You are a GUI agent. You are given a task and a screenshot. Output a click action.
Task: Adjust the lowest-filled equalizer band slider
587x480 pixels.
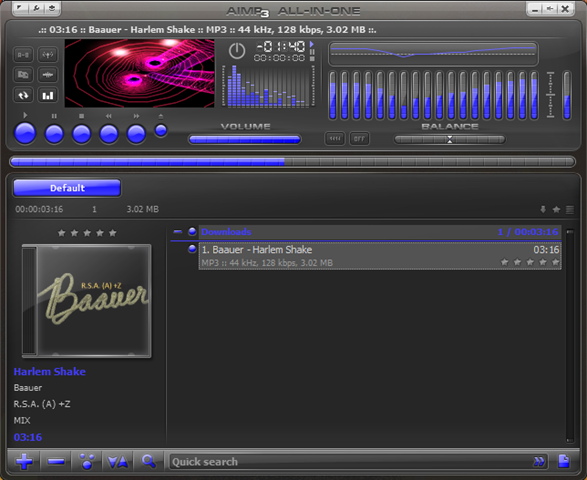click(404, 95)
